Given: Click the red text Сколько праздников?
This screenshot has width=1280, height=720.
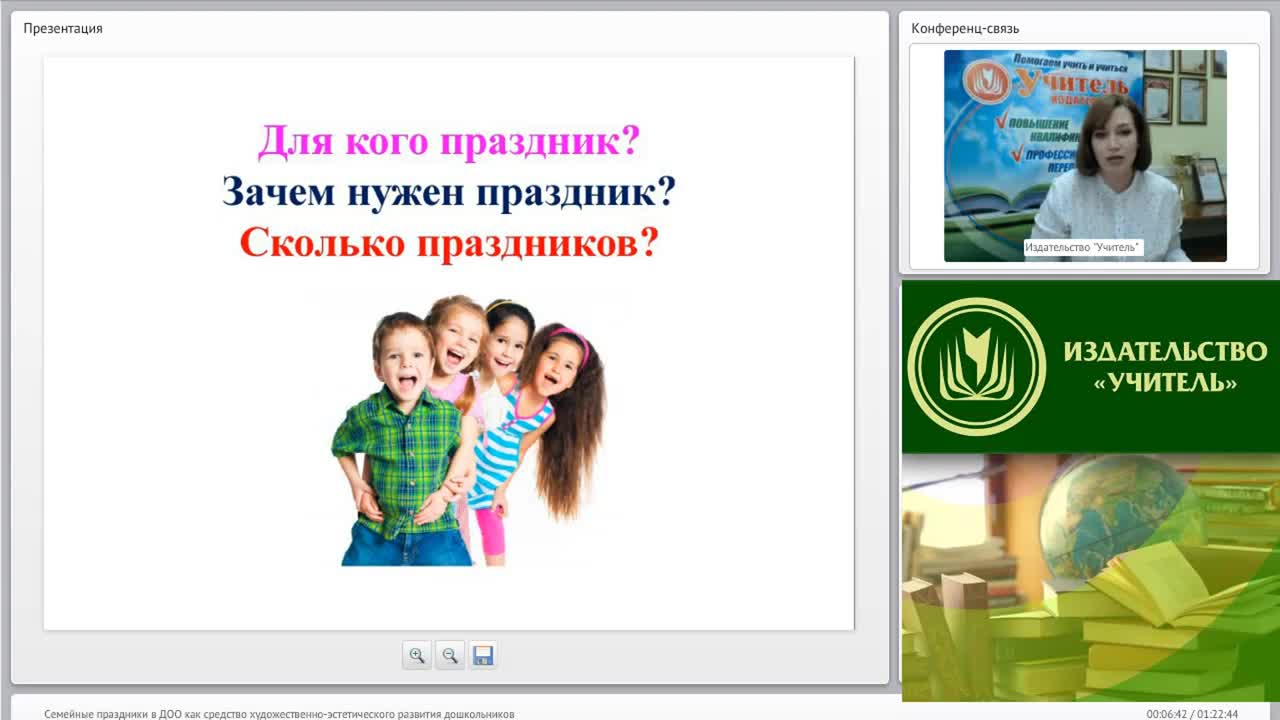Looking at the screenshot, I should tap(449, 242).
